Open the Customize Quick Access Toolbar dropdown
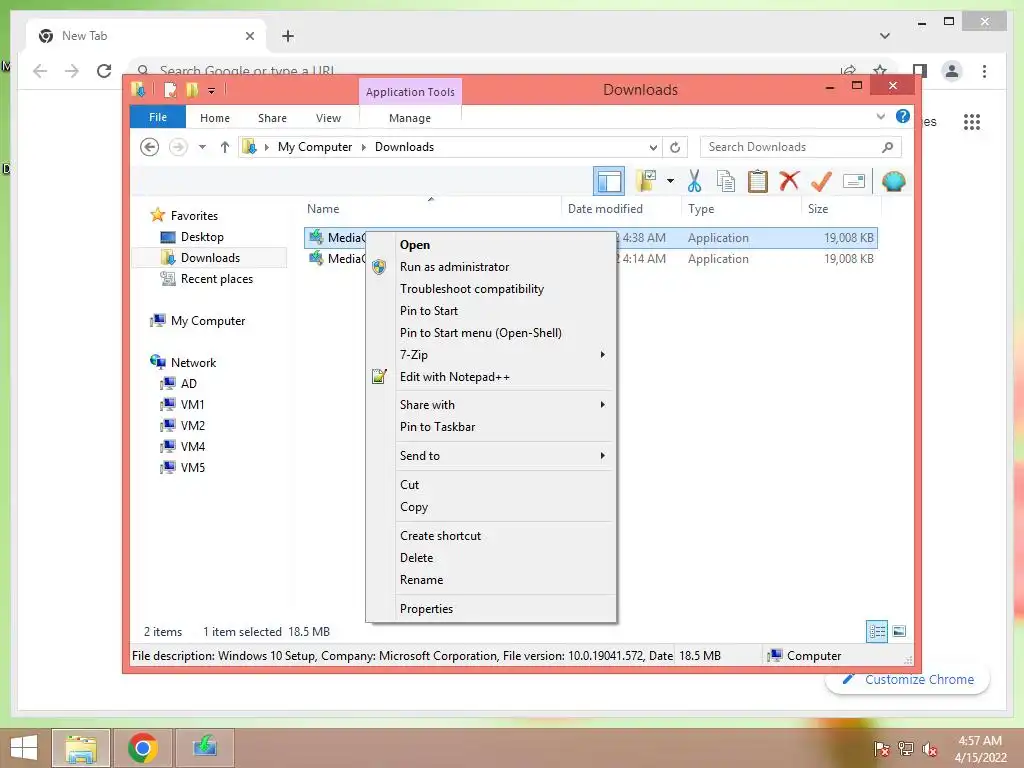The width and height of the screenshot is (1024, 768). [x=212, y=91]
